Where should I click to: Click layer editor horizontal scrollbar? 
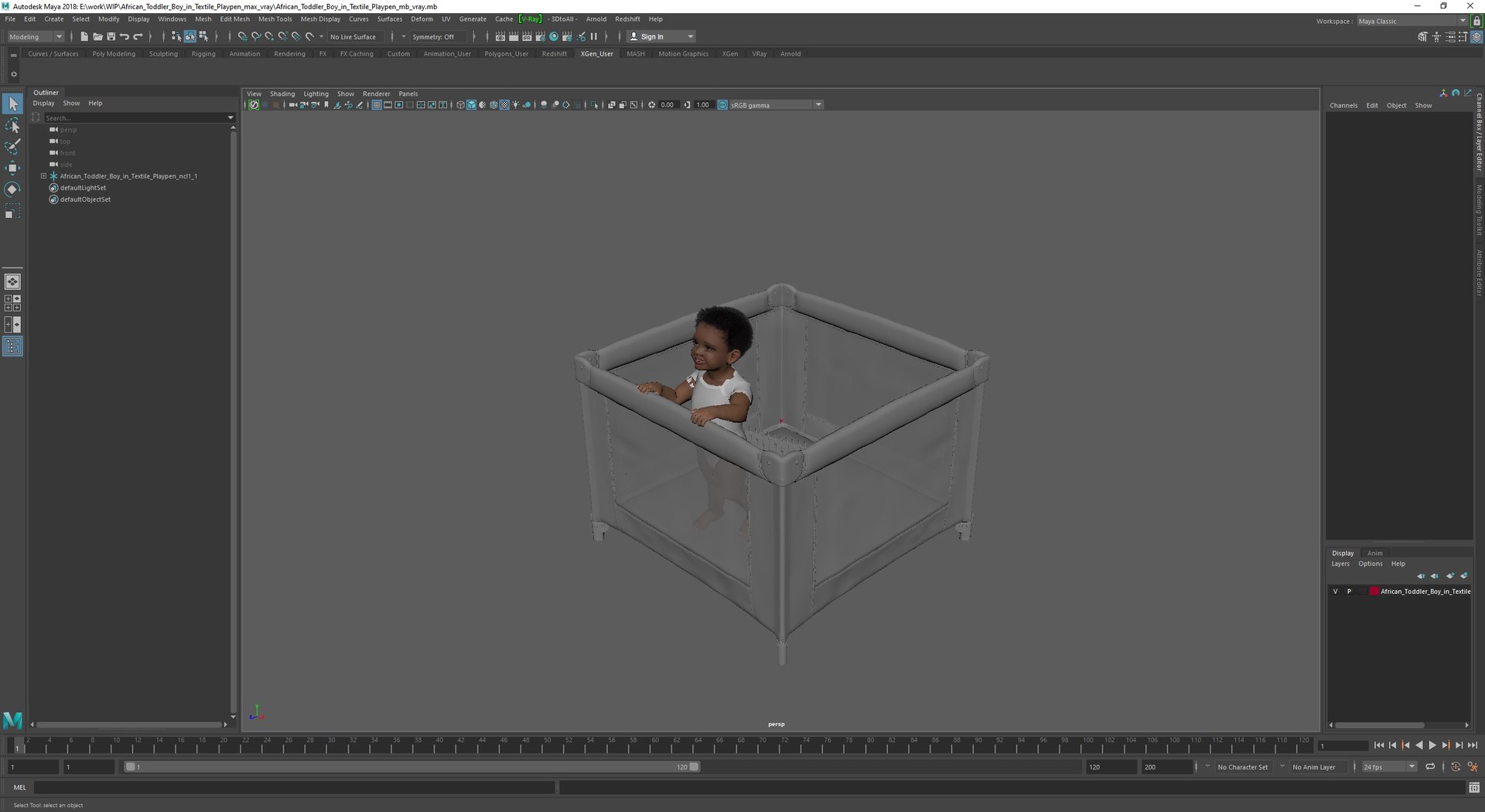point(1380,725)
